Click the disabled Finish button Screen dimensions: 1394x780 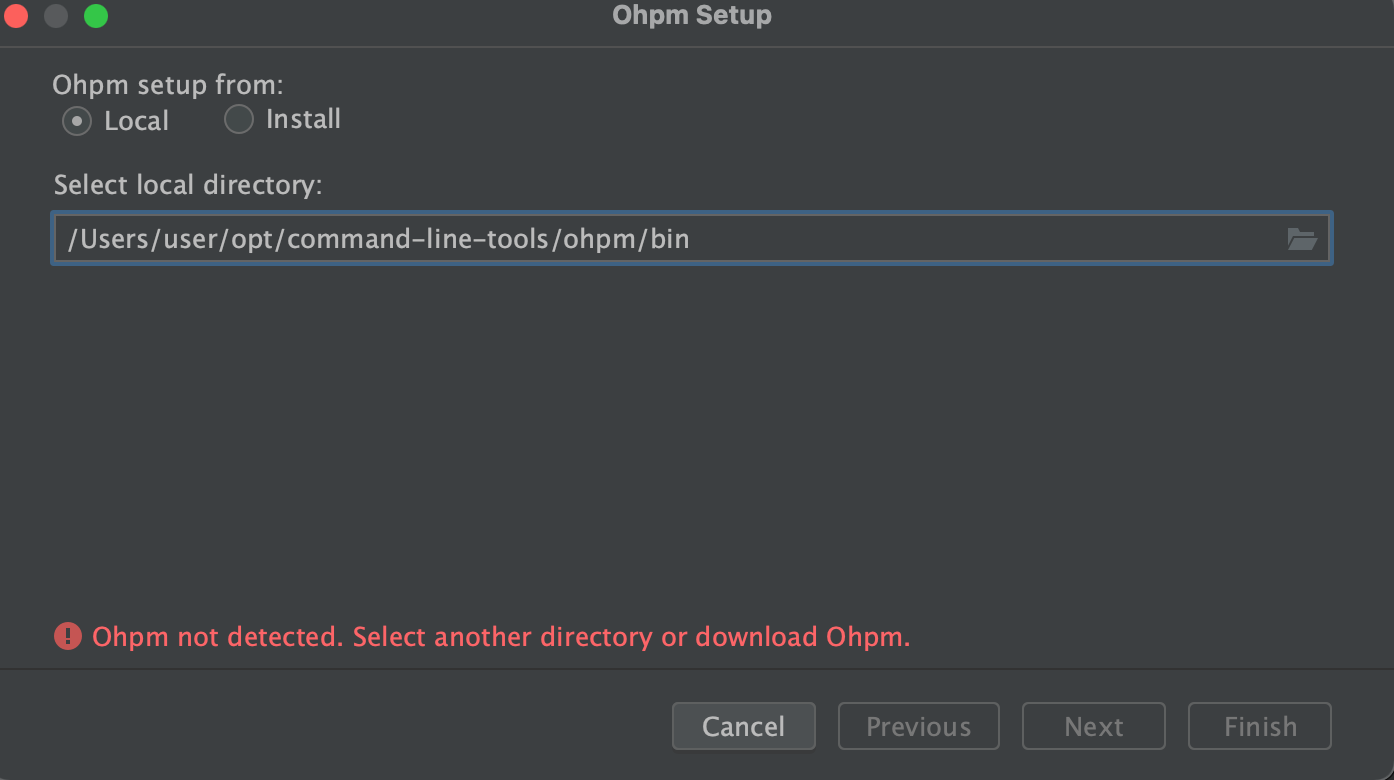click(x=1260, y=726)
